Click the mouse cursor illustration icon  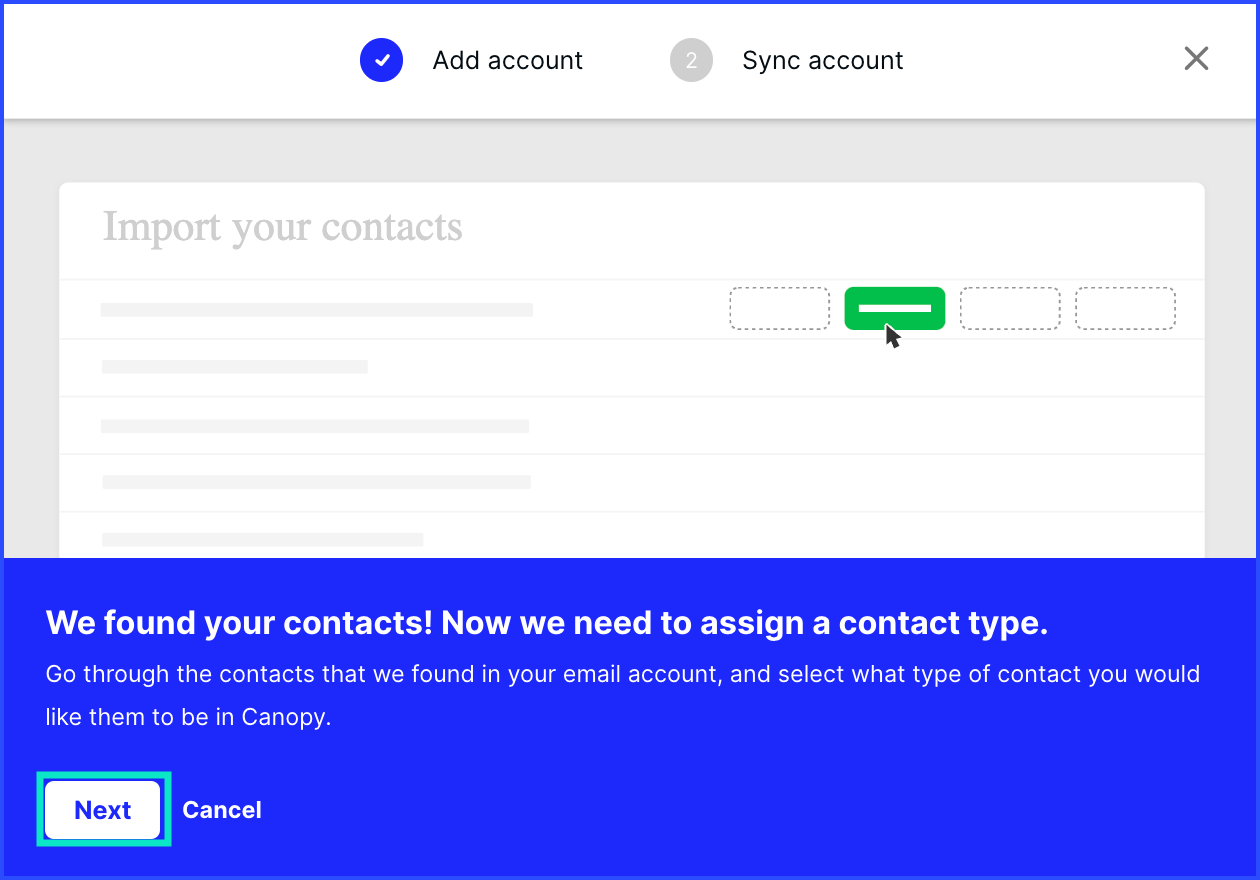[x=893, y=336]
